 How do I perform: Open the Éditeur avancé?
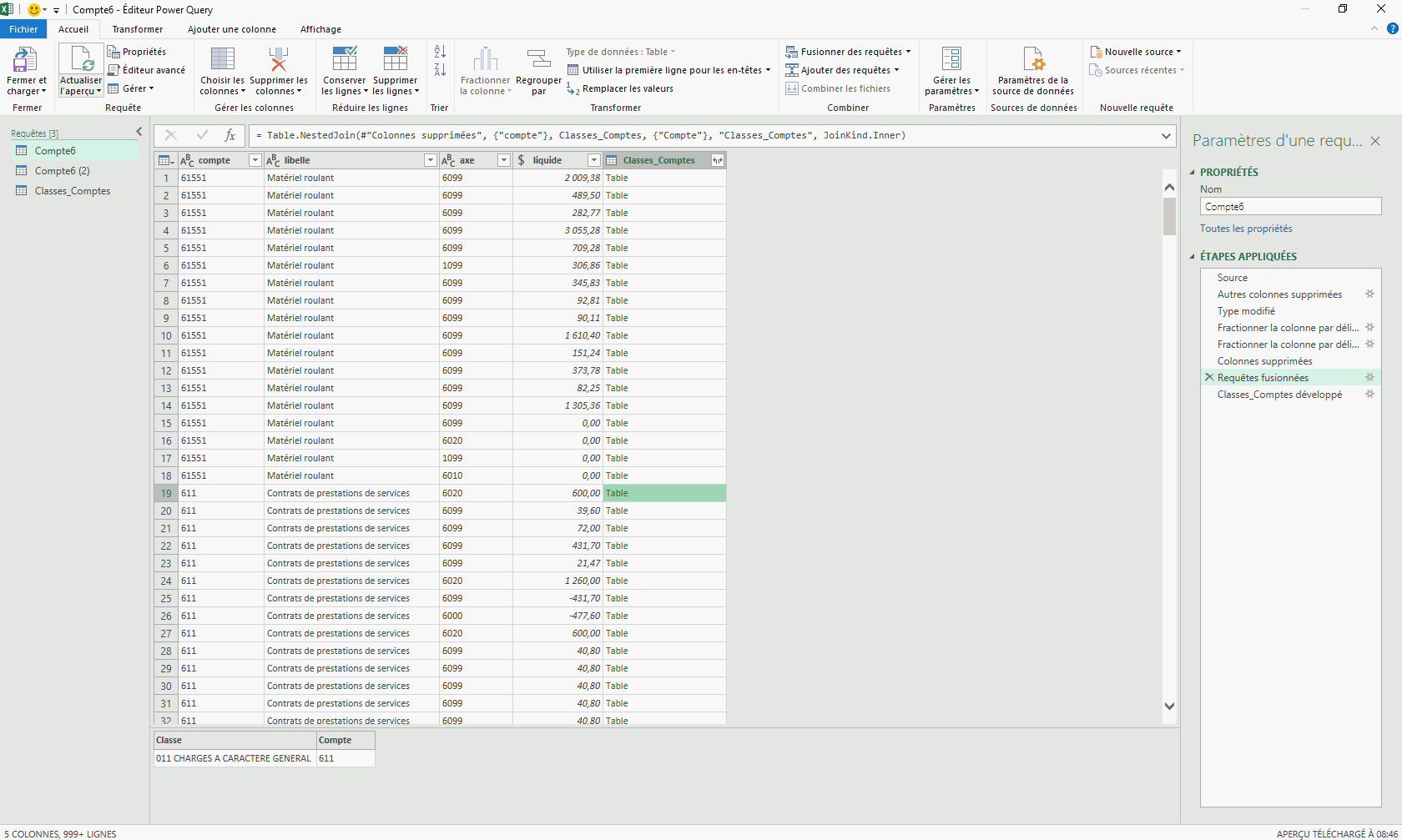[147, 70]
